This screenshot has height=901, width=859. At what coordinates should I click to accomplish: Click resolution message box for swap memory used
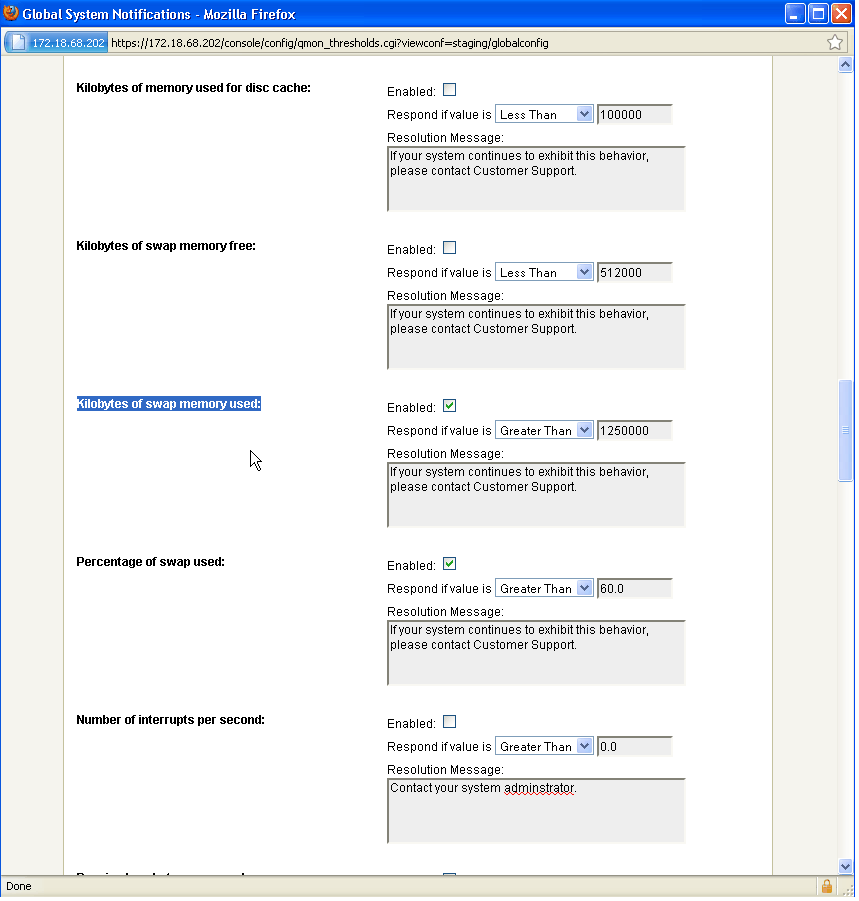click(538, 497)
